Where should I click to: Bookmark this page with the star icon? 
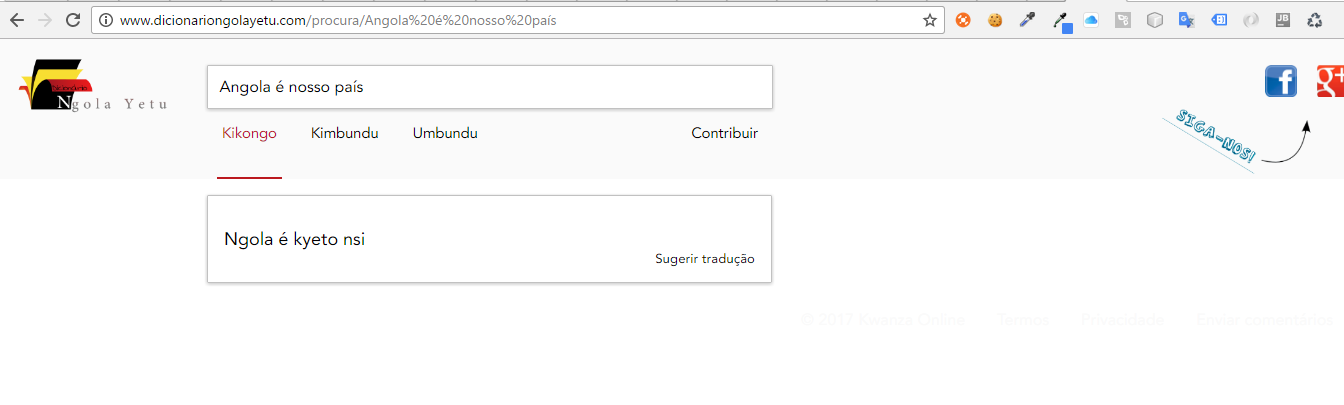coord(929,20)
